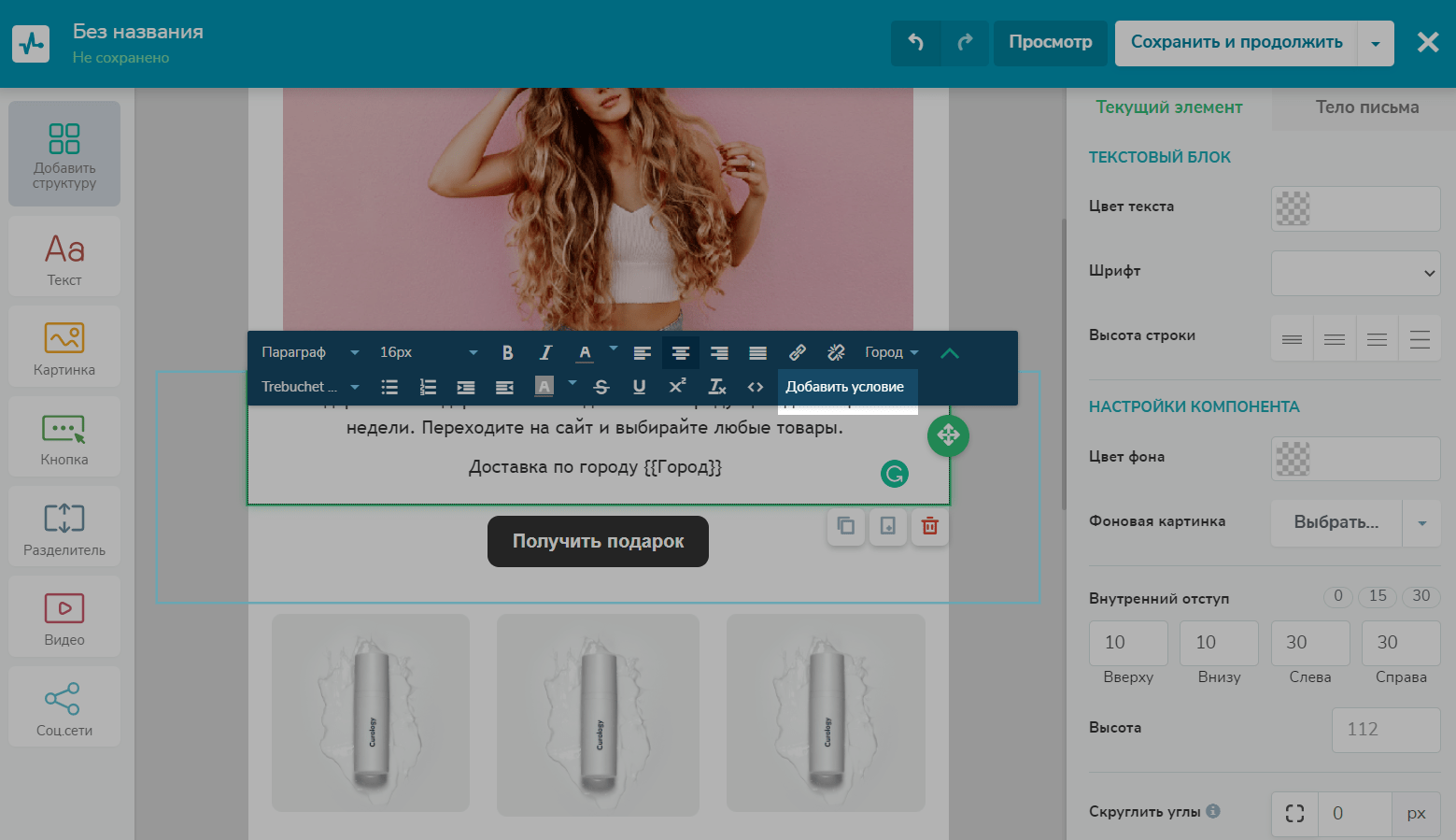The image size is (1456, 840).
Task: Expand the Шрифт font selector
Action: pyautogui.click(x=1355, y=273)
